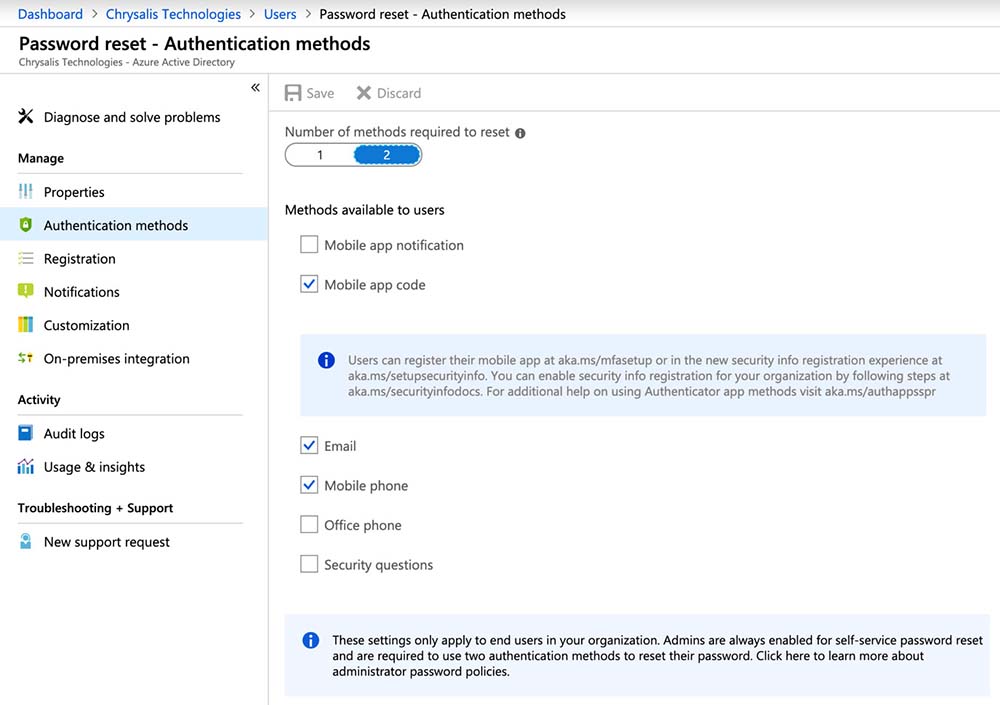Click the Notifications icon in sidebar
The image size is (1000, 705).
[x=26, y=292]
